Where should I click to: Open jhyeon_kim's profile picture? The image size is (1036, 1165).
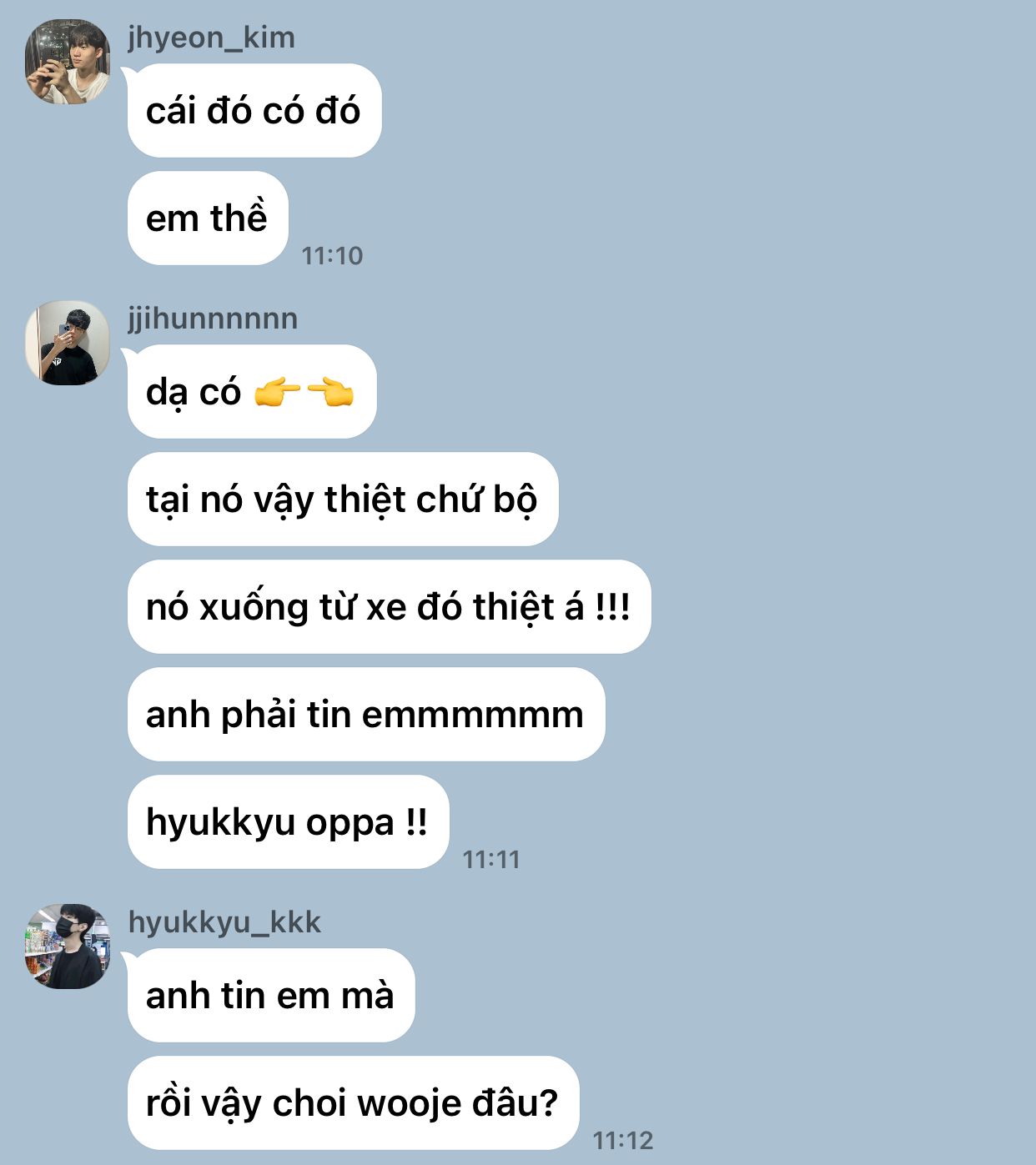tap(68, 62)
